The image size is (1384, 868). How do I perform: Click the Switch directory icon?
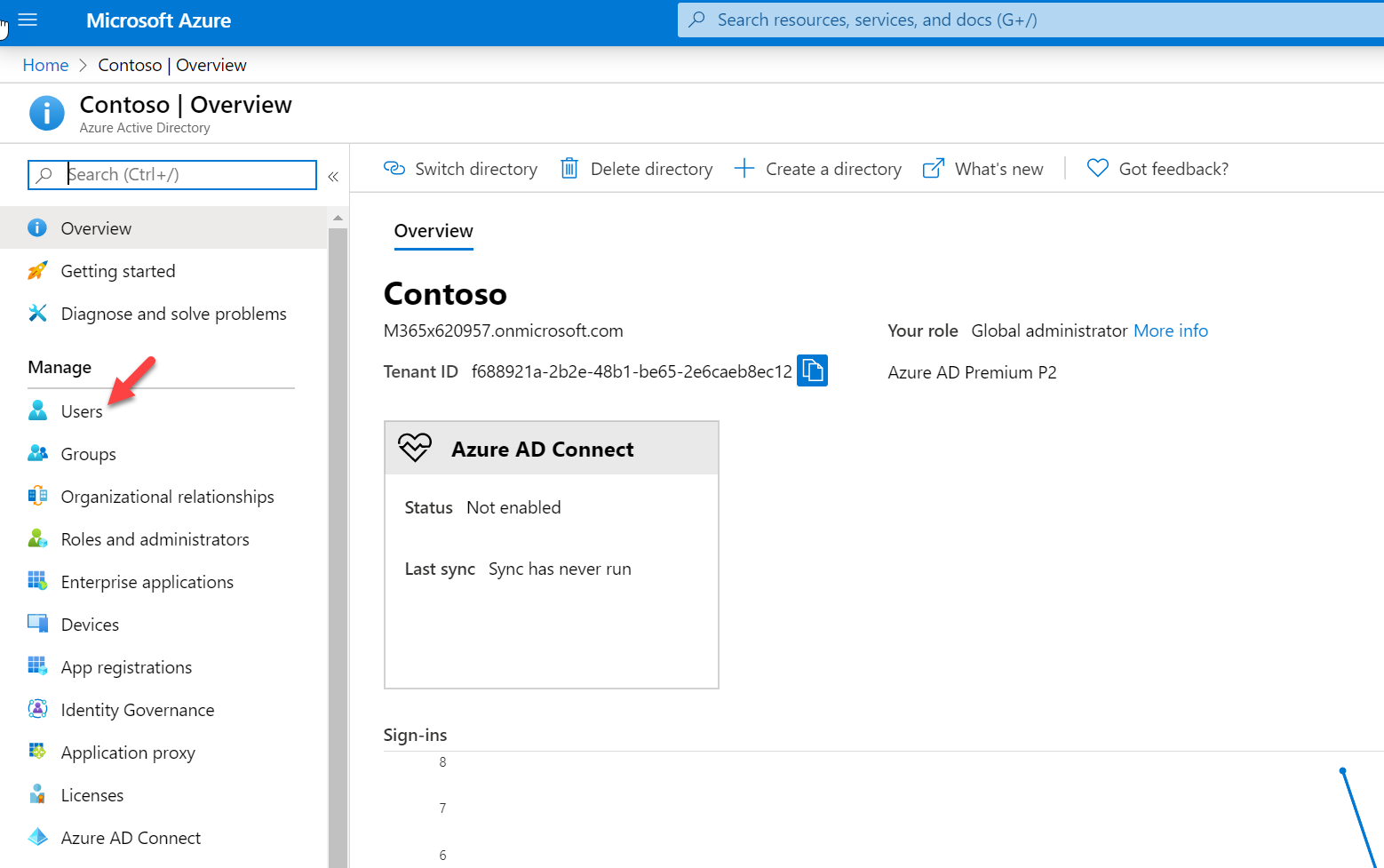point(394,168)
